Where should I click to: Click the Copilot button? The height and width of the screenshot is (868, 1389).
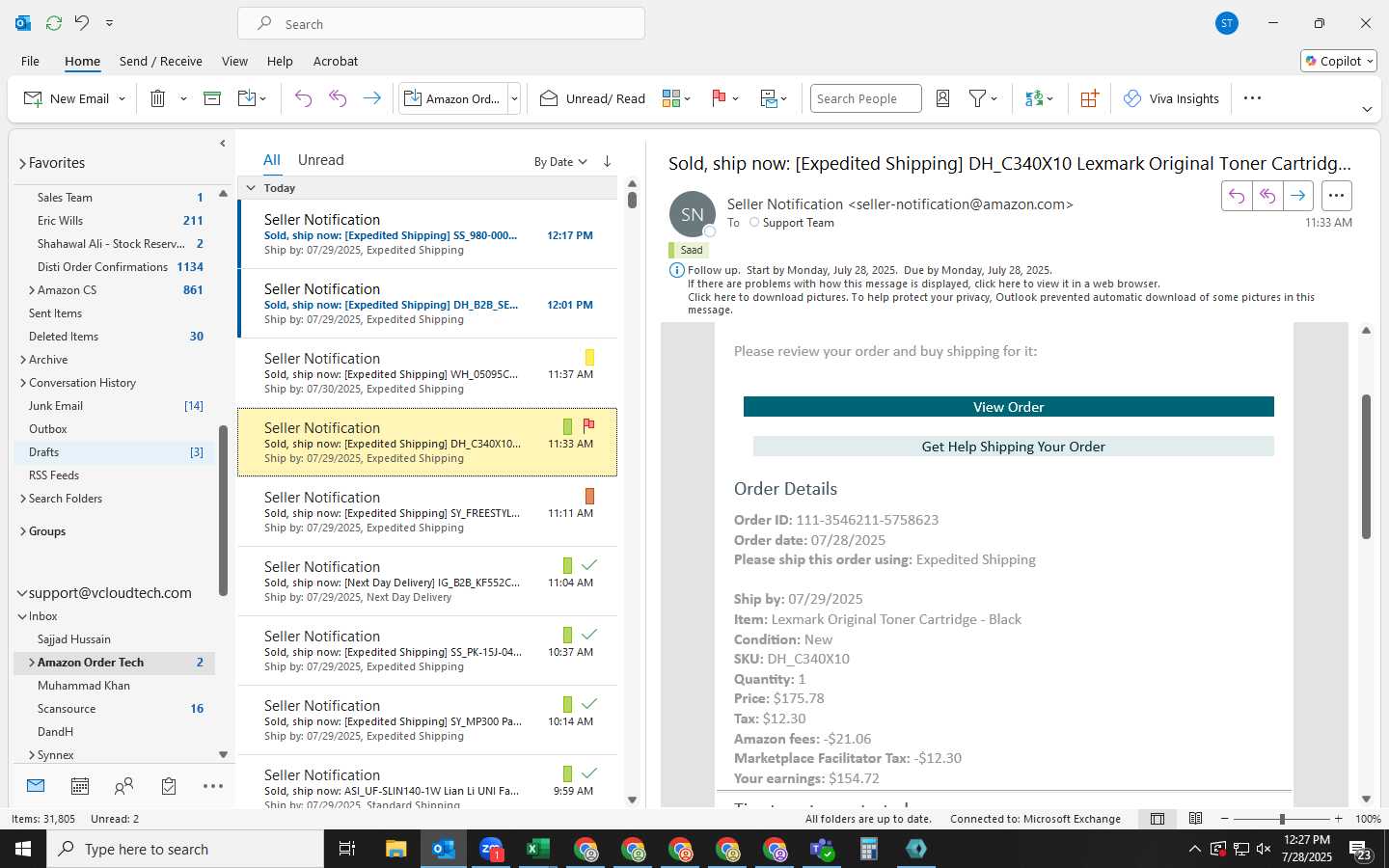1339,61
